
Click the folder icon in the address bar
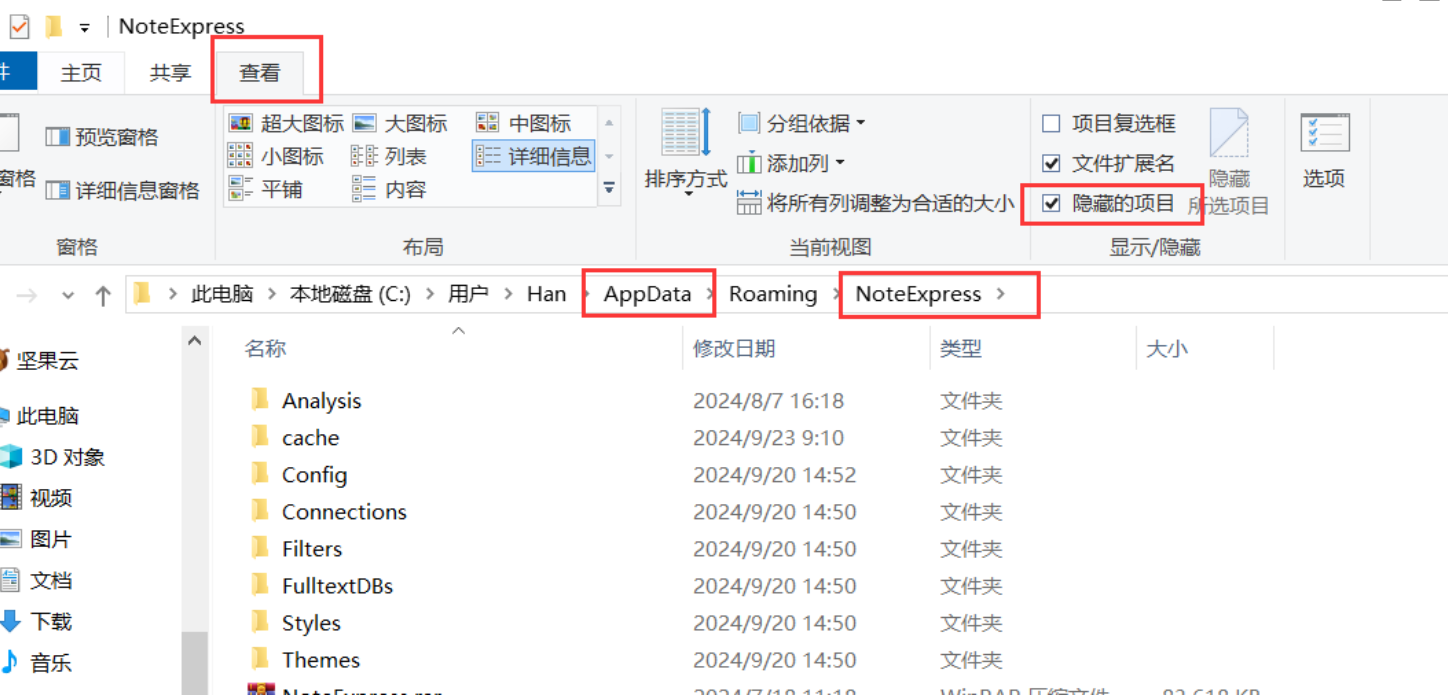(142, 293)
